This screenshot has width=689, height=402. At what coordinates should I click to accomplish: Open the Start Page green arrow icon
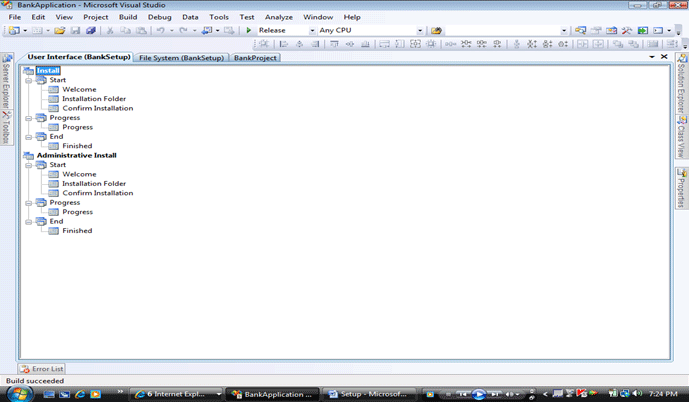click(x=643, y=30)
